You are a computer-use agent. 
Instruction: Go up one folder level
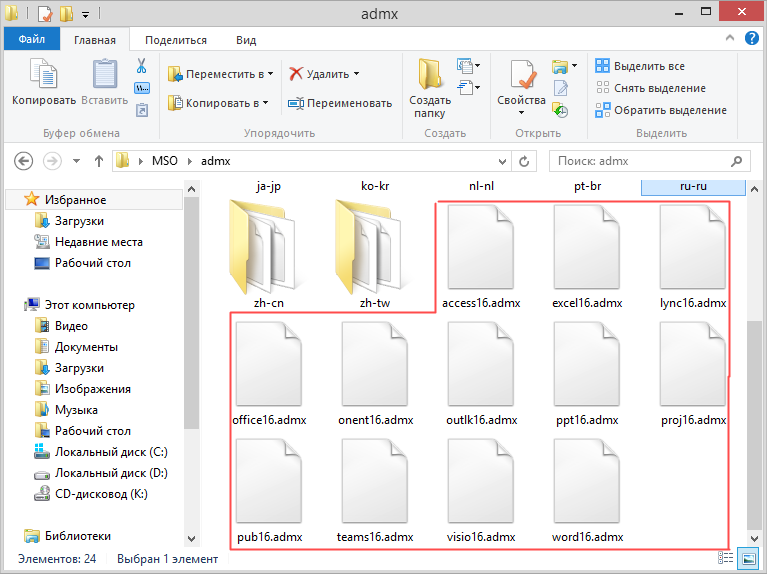[x=99, y=161]
